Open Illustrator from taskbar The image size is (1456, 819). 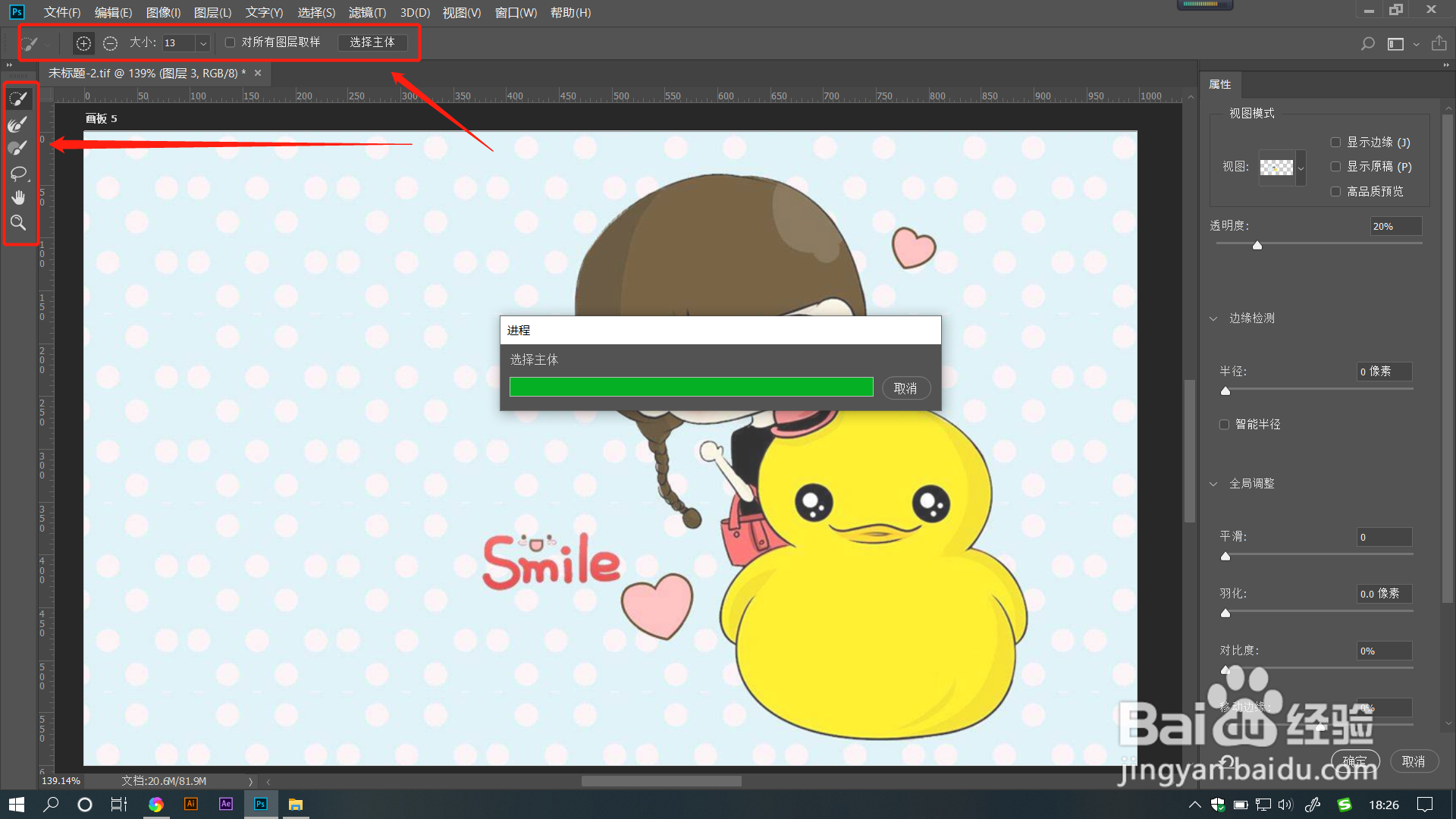click(x=191, y=804)
